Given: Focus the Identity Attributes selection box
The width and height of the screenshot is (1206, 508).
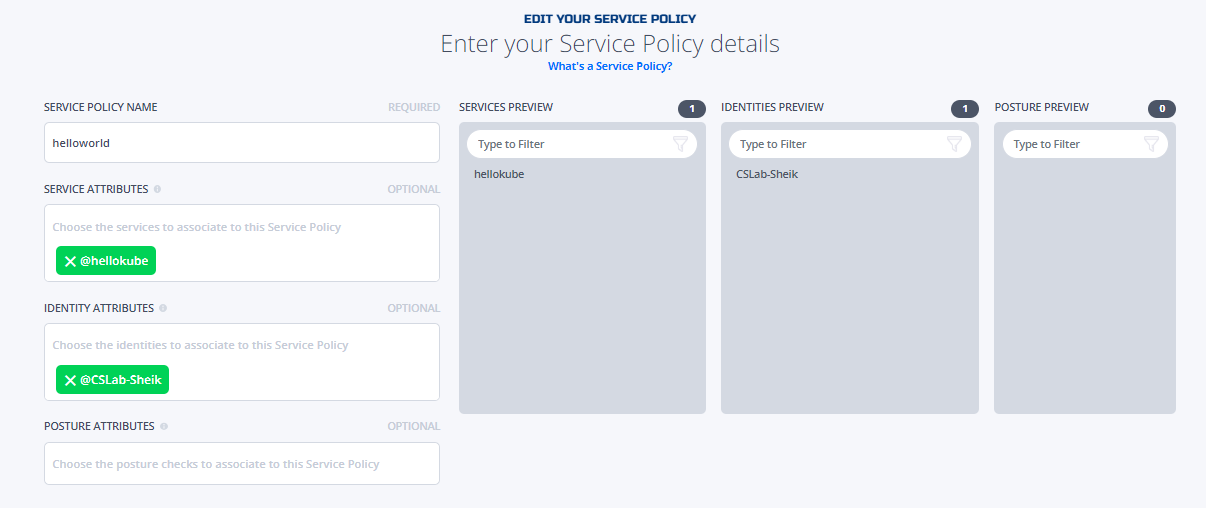Looking at the screenshot, I should click(242, 362).
